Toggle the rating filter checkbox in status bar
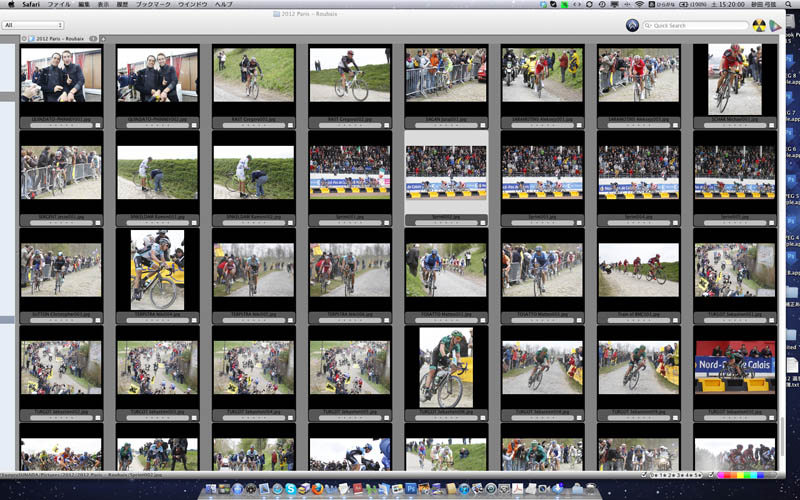Viewport: 800px width, 500px height. 645,475
